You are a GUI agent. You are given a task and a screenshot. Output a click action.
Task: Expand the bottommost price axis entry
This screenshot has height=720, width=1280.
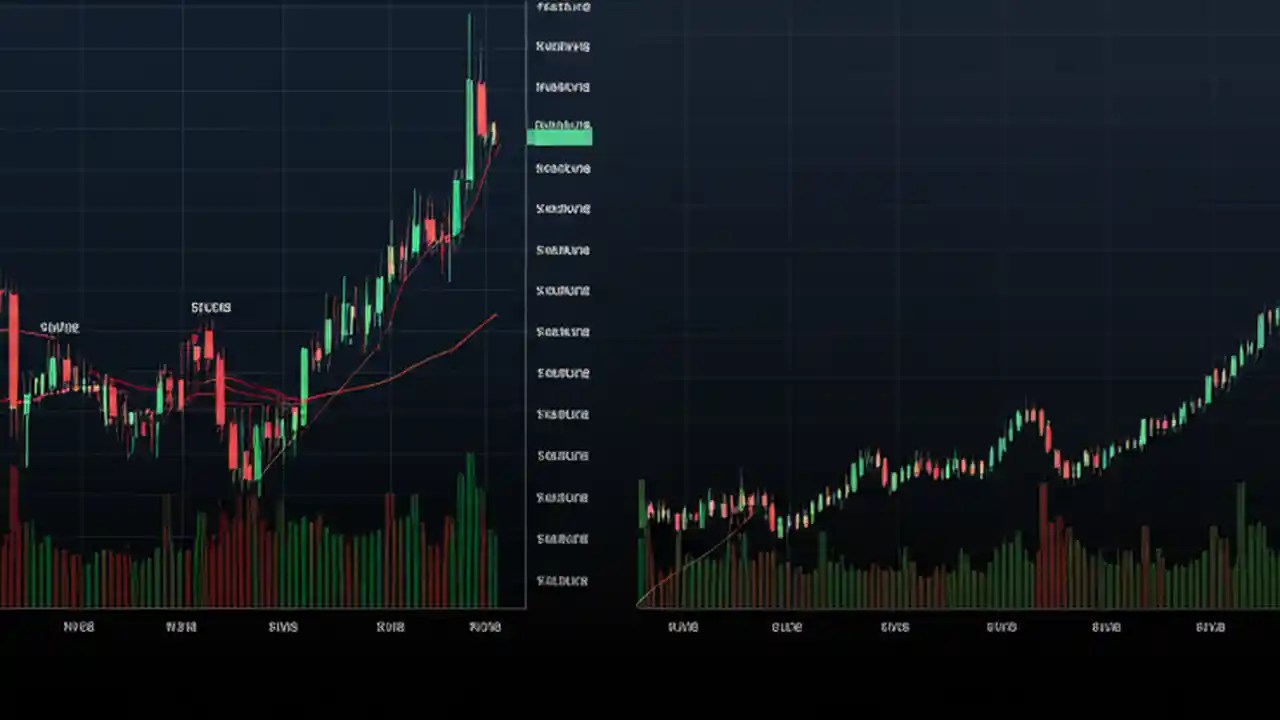[x=562, y=580]
